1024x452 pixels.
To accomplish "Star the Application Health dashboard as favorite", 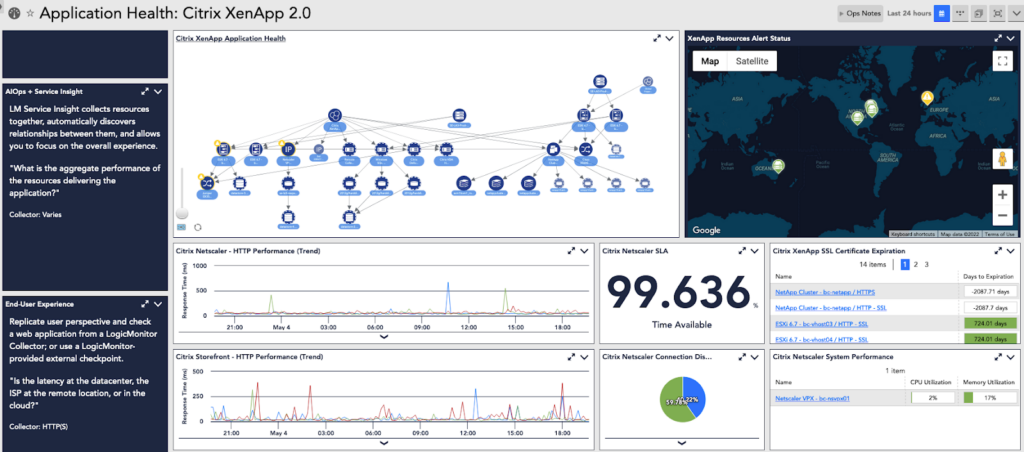I will click(30, 13).
